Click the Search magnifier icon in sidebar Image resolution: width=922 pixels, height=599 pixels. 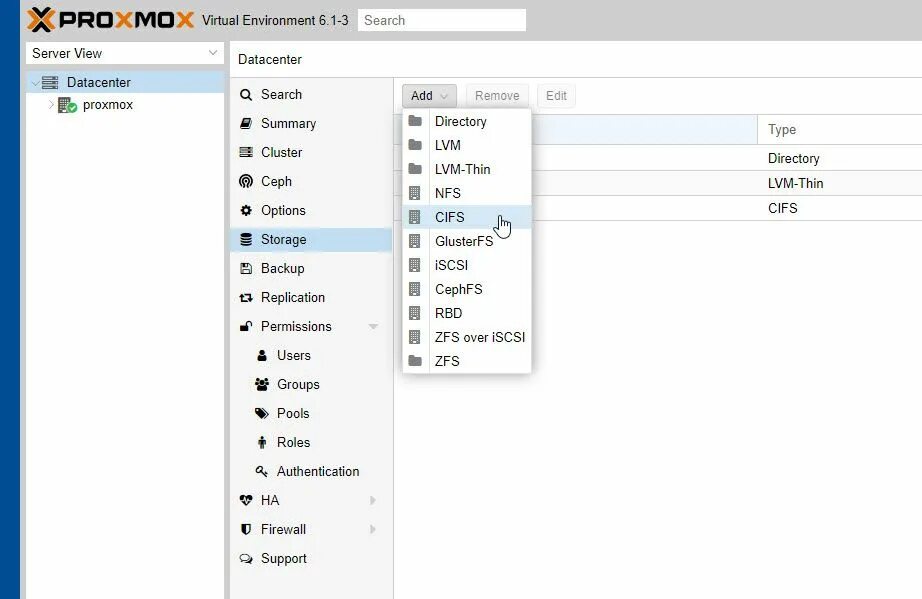coord(246,95)
